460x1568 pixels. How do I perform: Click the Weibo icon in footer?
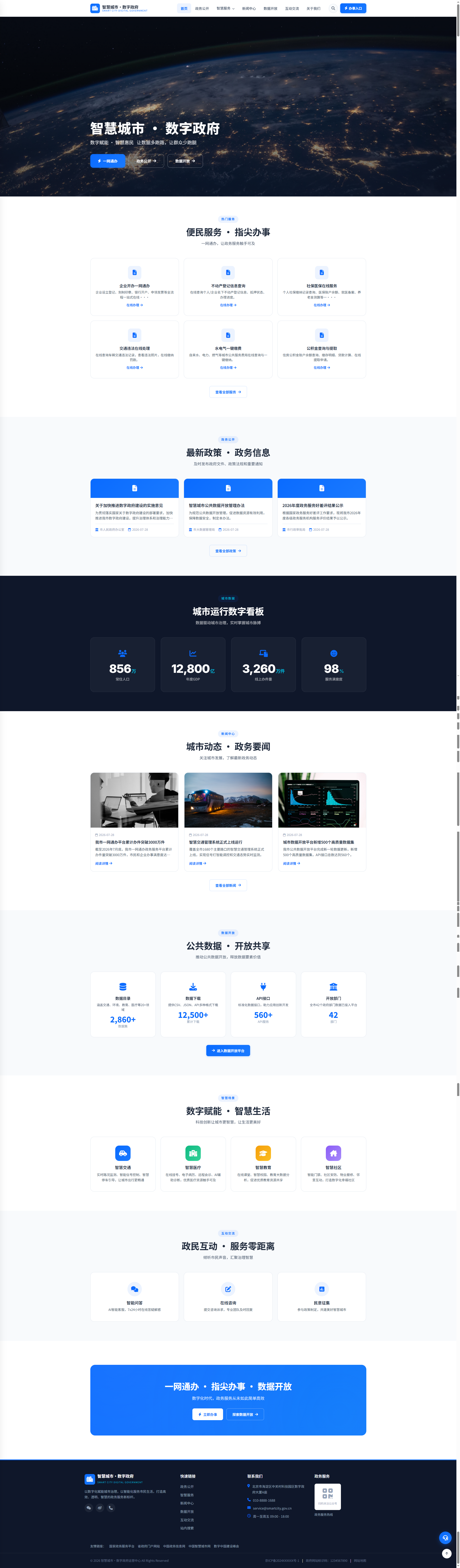(x=100, y=1508)
